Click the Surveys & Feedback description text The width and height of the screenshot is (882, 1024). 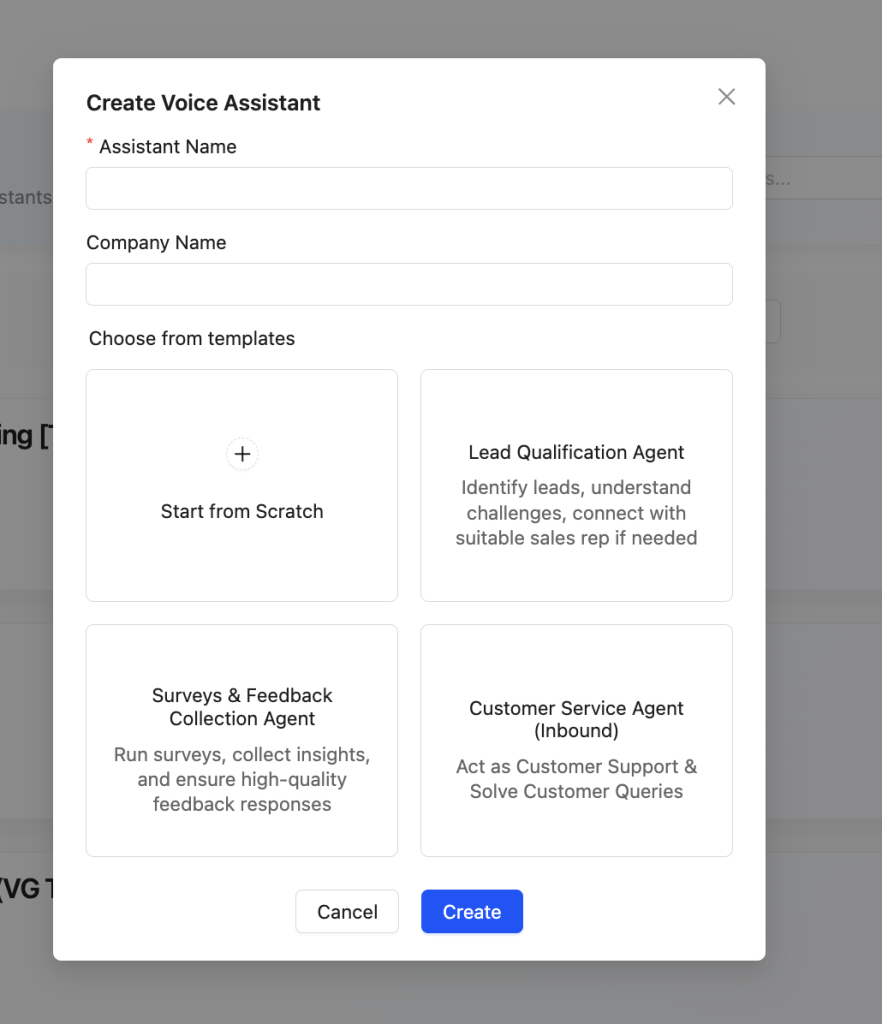click(242, 779)
